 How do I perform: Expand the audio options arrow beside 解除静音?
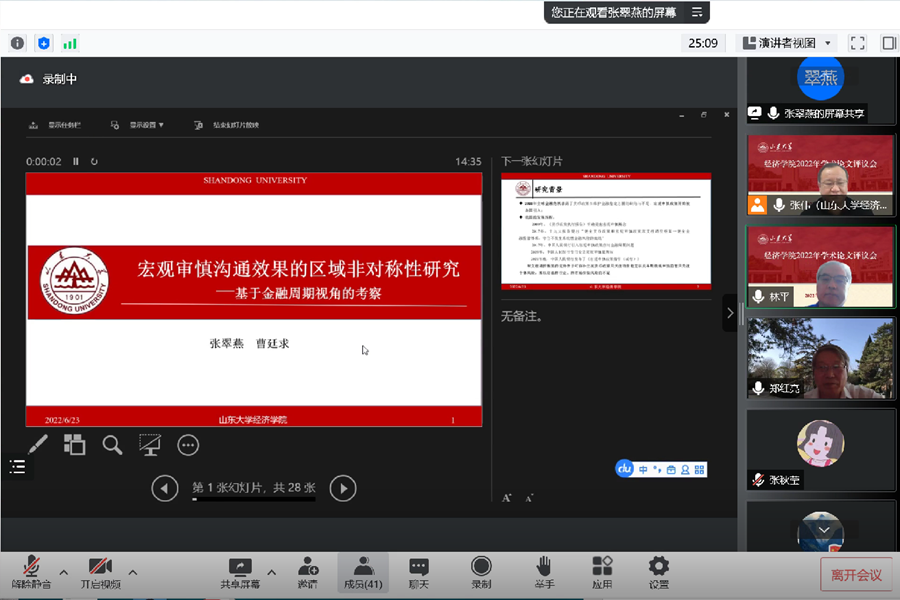pos(64,573)
